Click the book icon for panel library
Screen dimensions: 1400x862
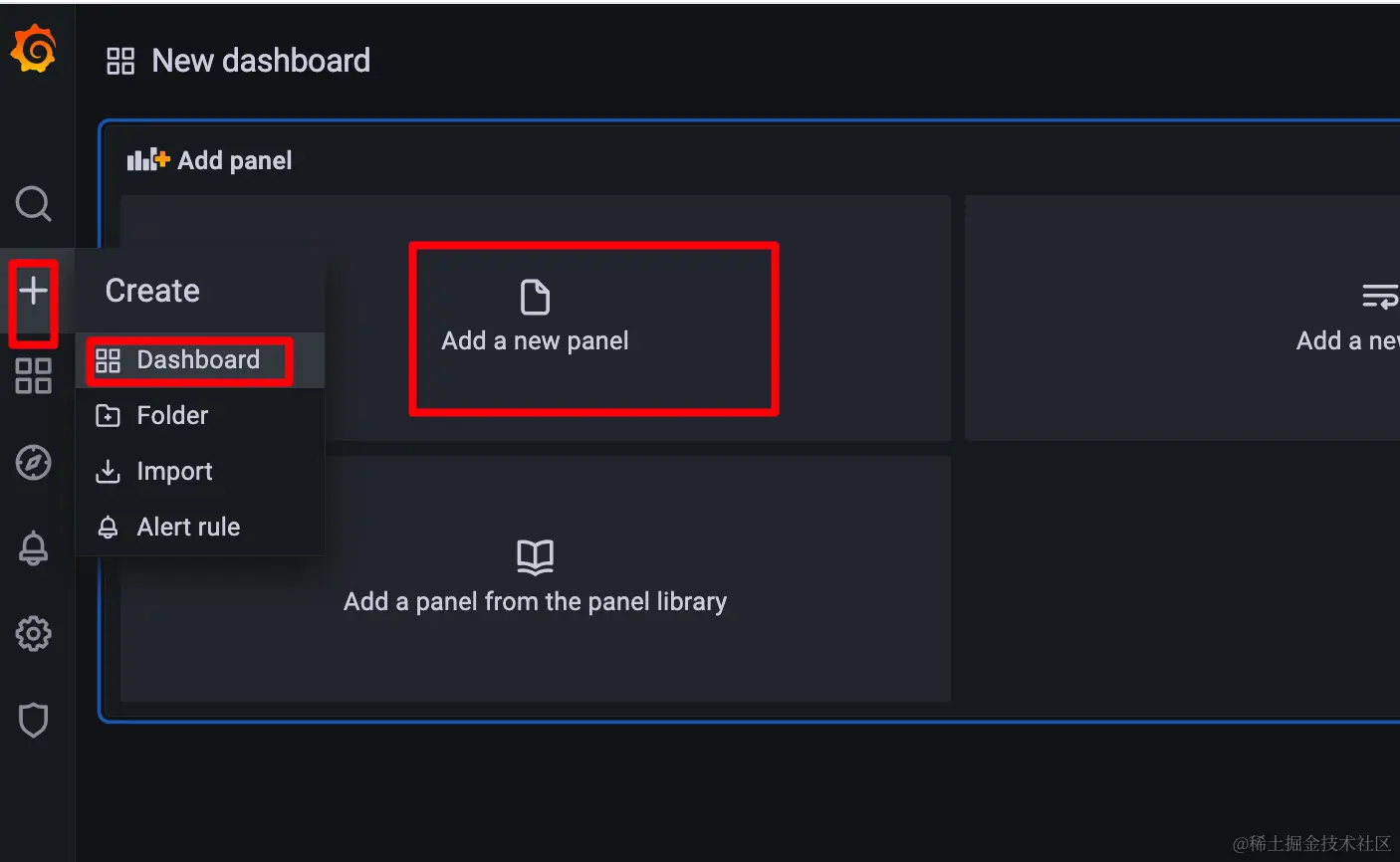pyautogui.click(x=535, y=556)
